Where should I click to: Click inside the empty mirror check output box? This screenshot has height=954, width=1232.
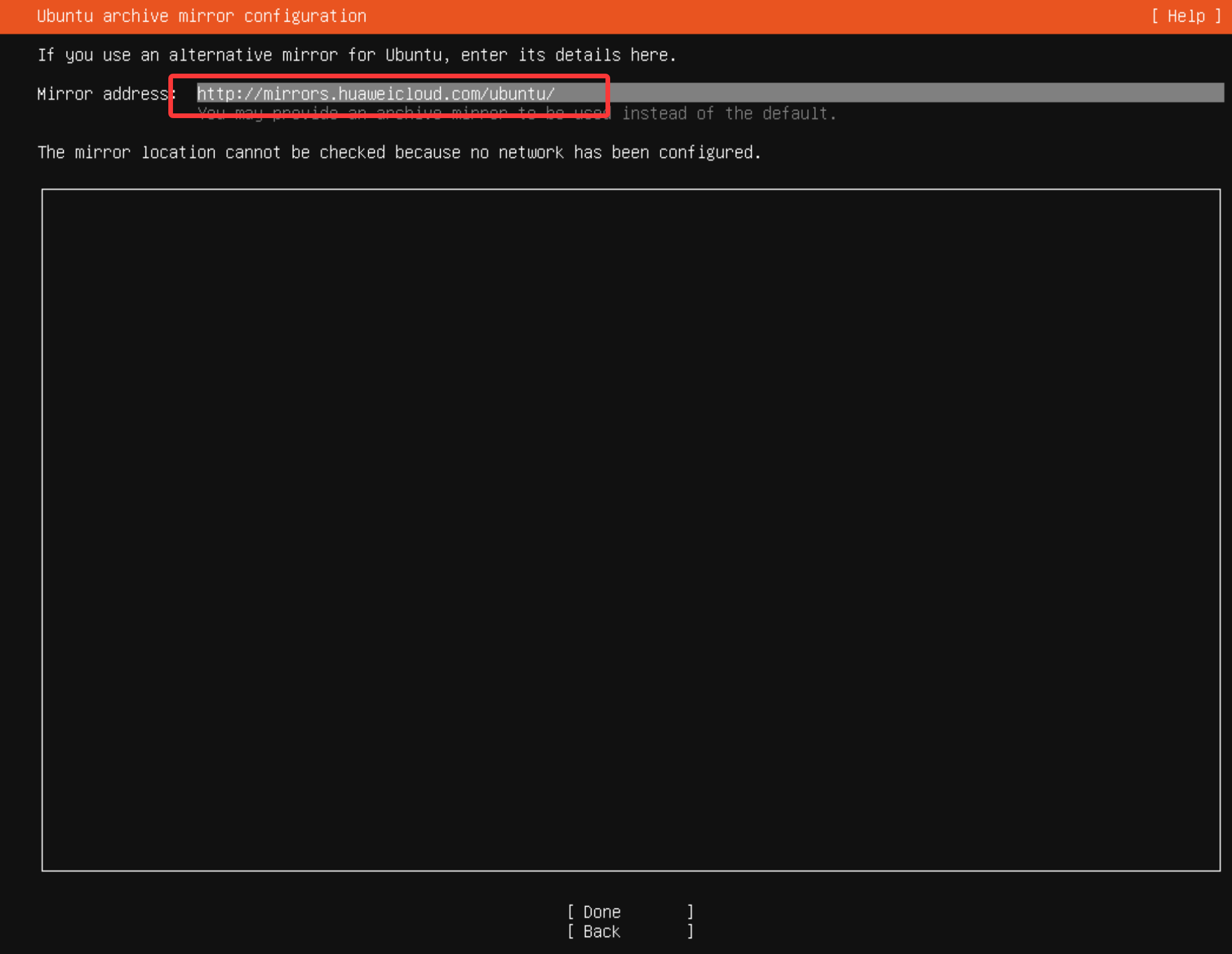[630, 529]
